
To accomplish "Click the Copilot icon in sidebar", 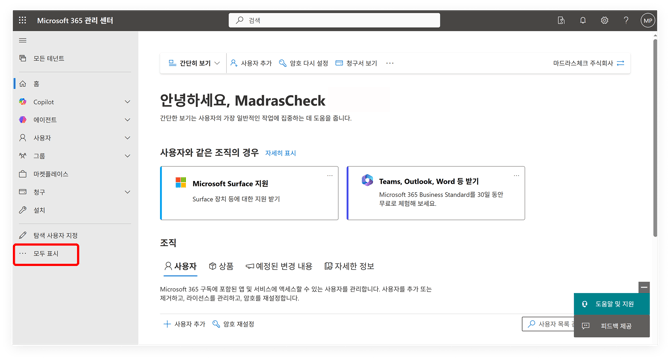I will tap(23, 102).
